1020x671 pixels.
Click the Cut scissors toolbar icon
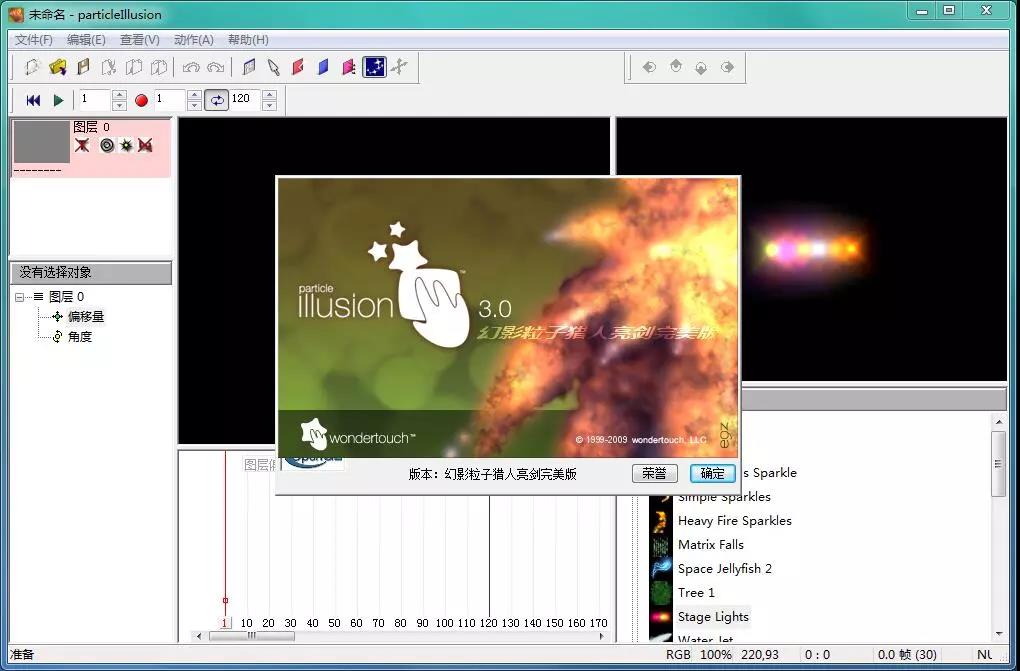coord(109,67)
